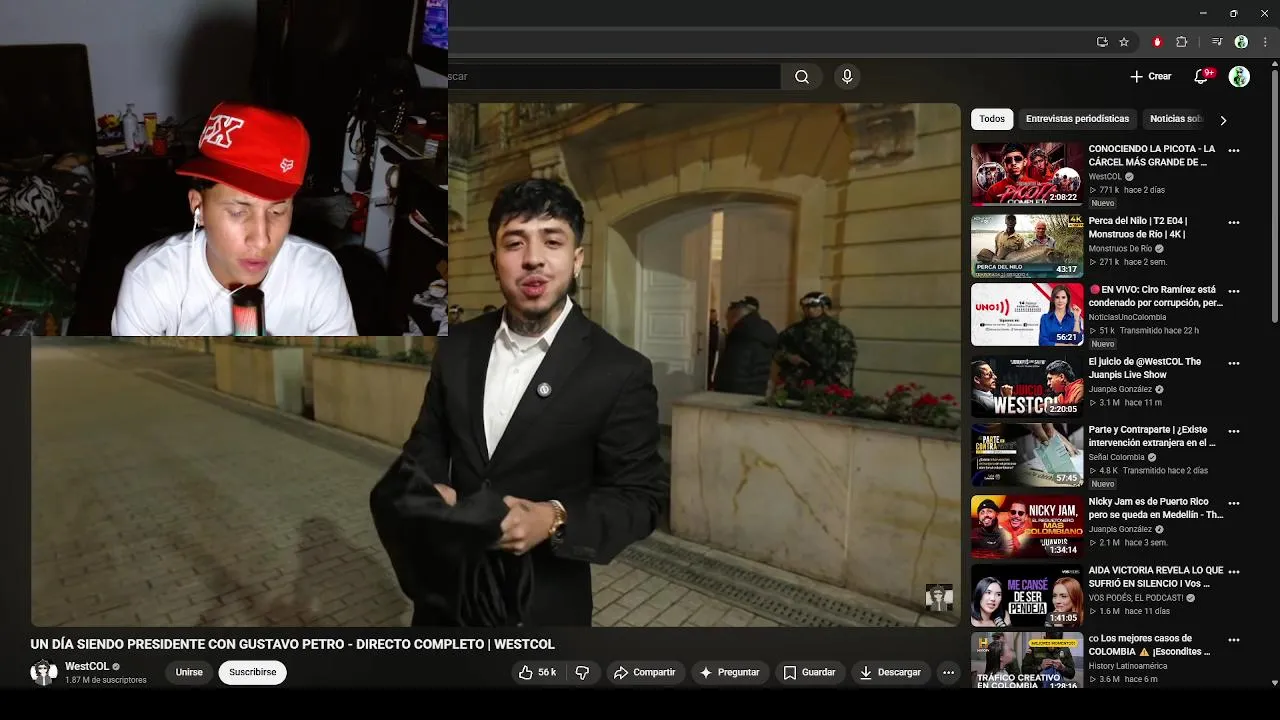Open Parte y Contraparte thumbnail
This screenshot has height=720, width=1280.
coord(1027,455)
